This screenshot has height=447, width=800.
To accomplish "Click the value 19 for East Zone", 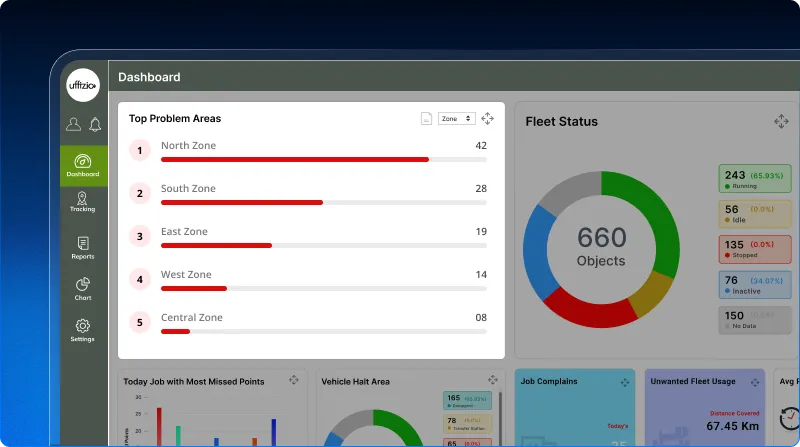I will tap(481, 231).
